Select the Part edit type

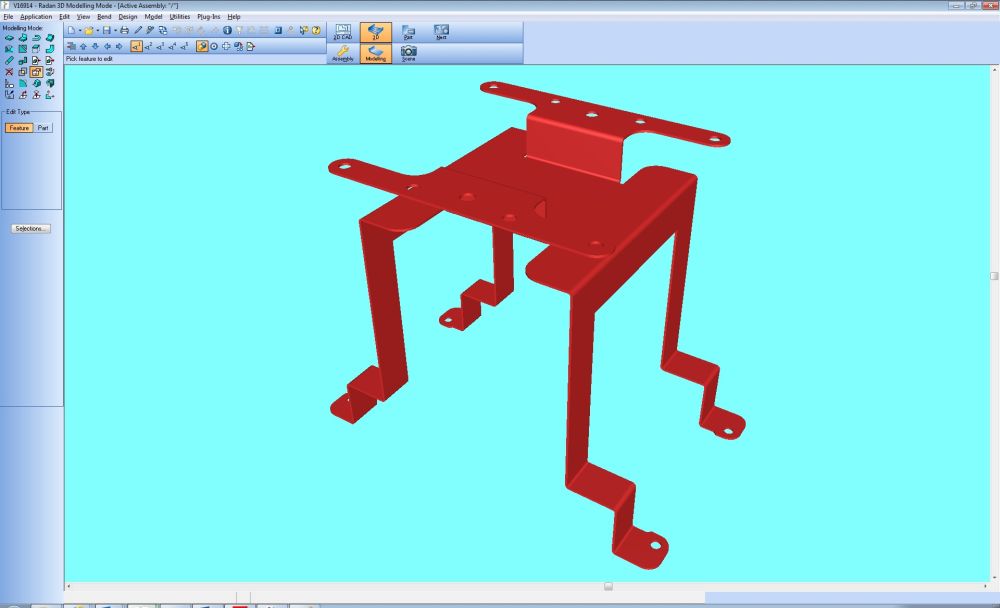(x=44, y=128)
